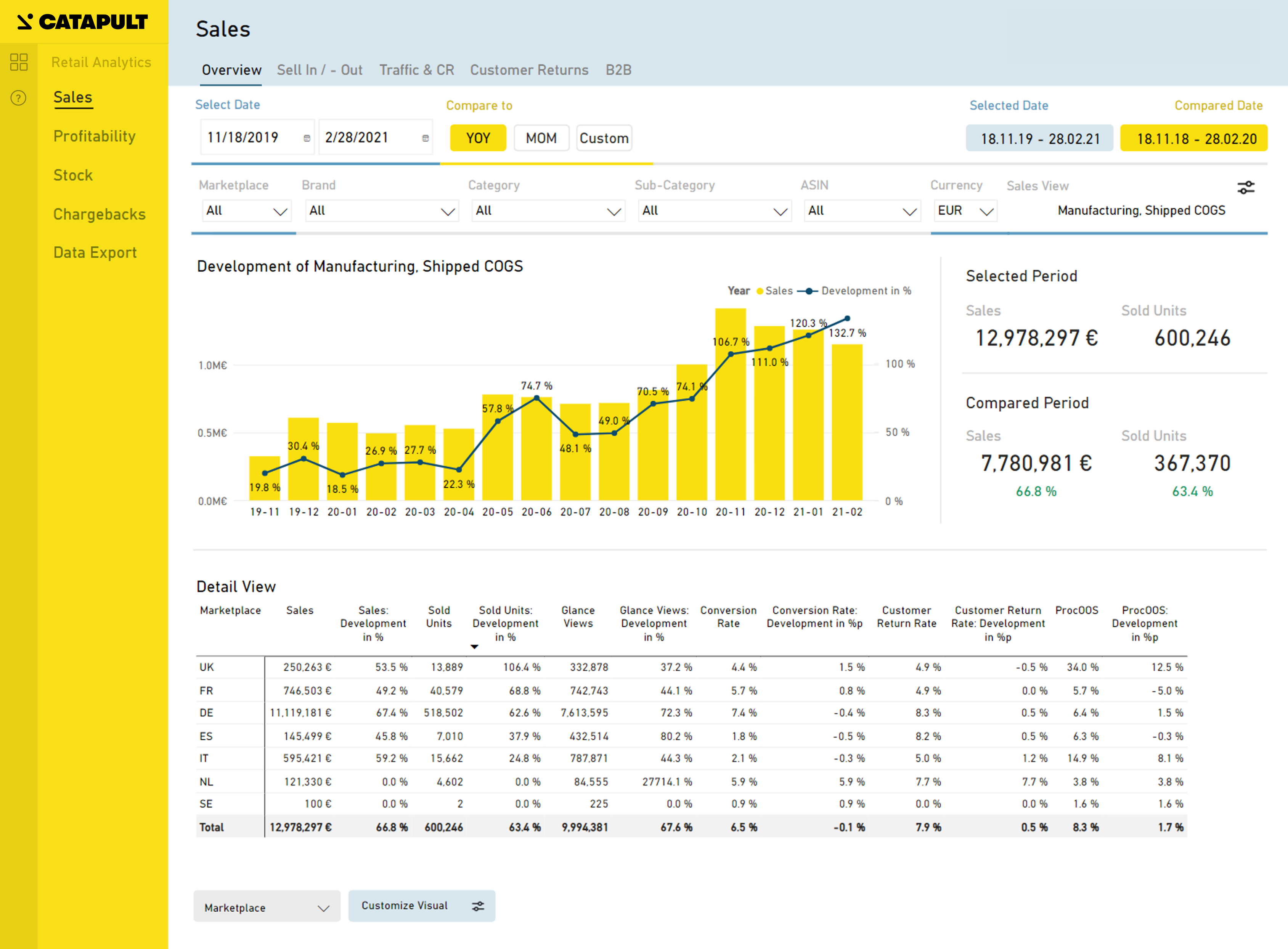Click sort arrow under Sold Units Development
Image resolution: width=1288 pixels, height=949 pixels.
tap(474, 647)
